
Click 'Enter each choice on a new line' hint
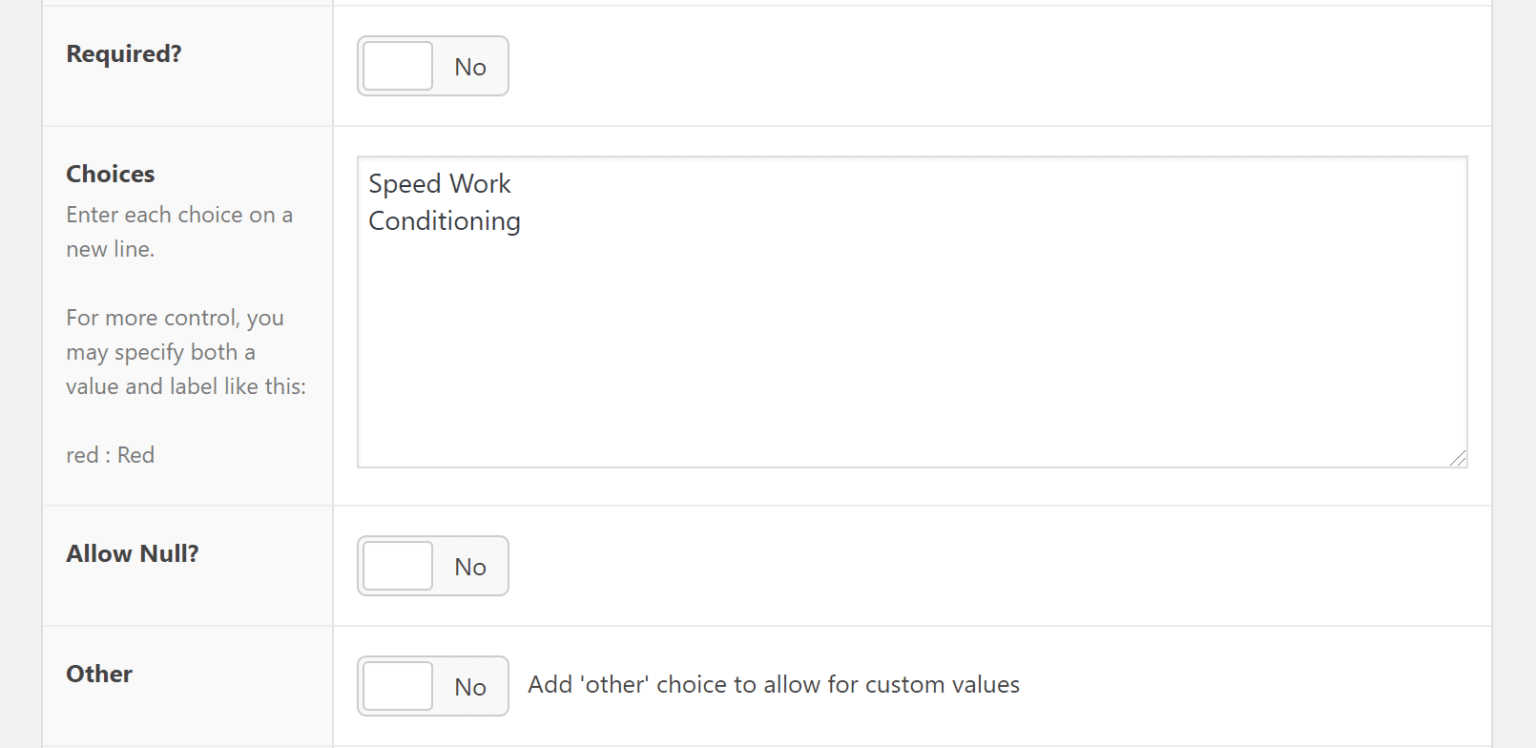(179, 232)
